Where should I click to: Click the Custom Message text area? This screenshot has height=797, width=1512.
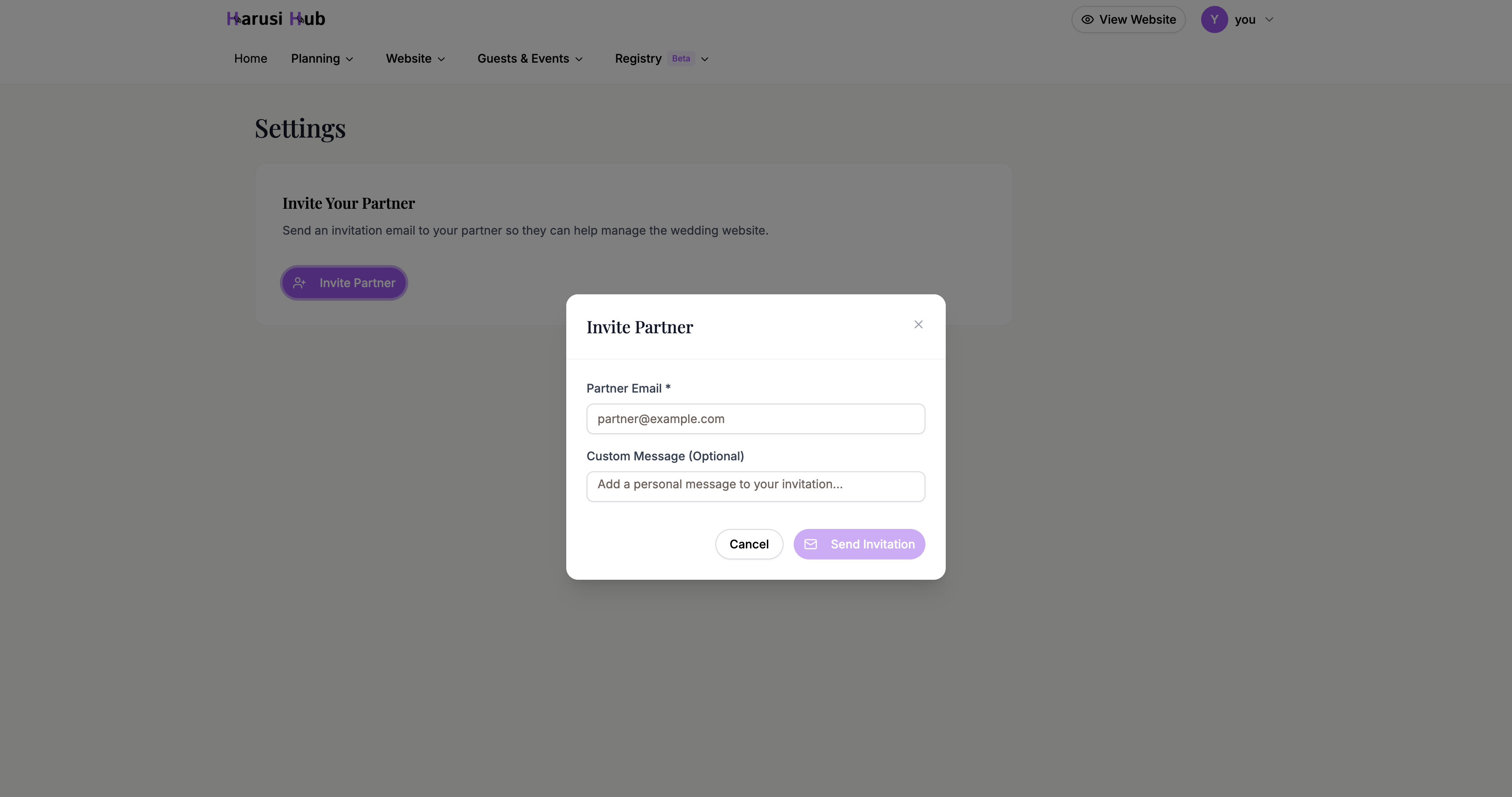point(756,486)
